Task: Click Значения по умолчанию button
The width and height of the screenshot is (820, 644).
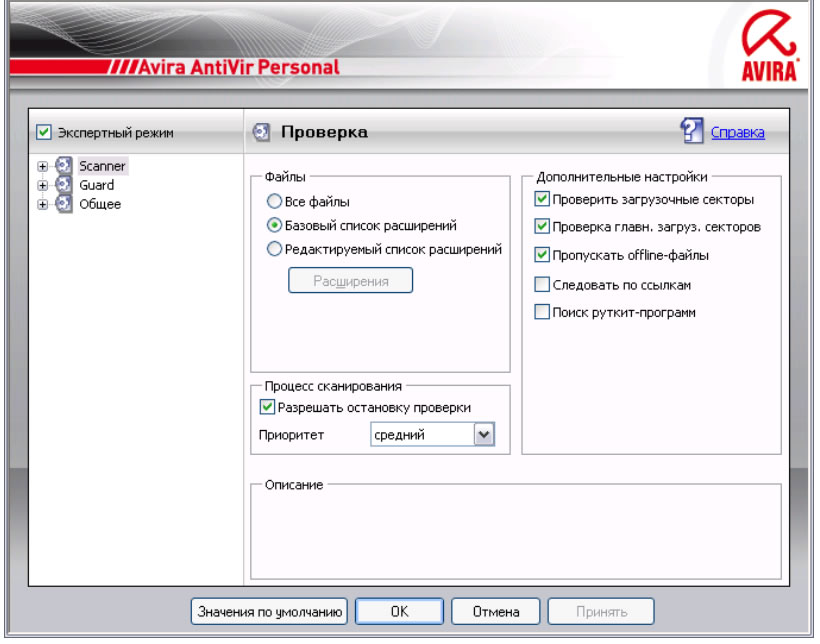Action: coord(269,612)
